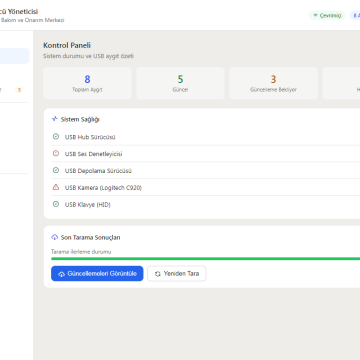Click the Tarama ilerleme durumu progress bar
Viewport: 360px width, 360px height.
pos(205,258)
